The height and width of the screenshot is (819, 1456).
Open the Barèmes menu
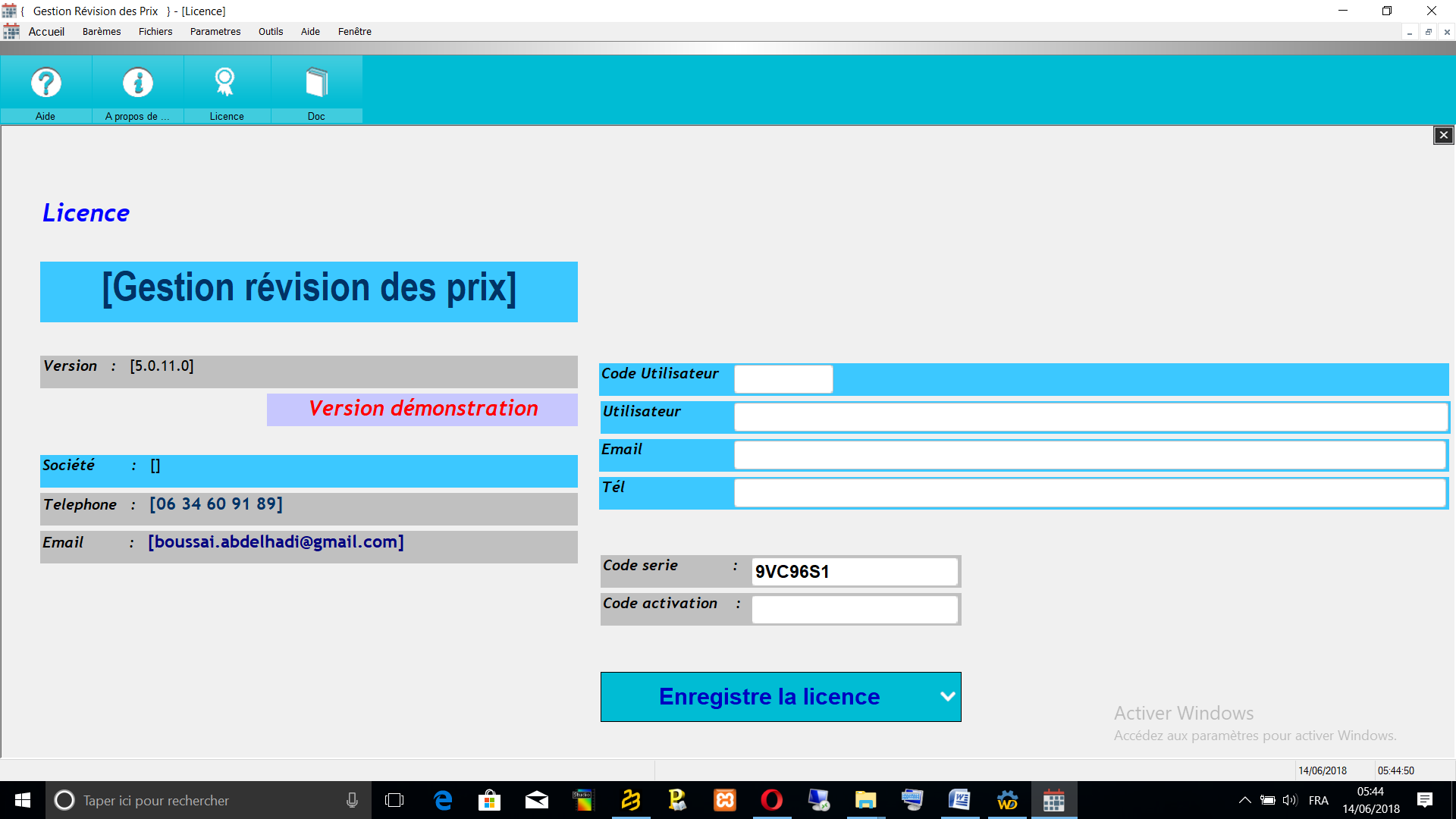coord(102,32)
